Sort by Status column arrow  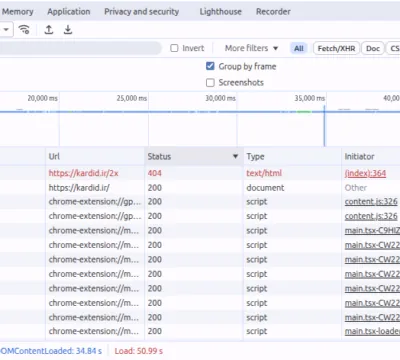pyautogui.click(x=235, y=156)
